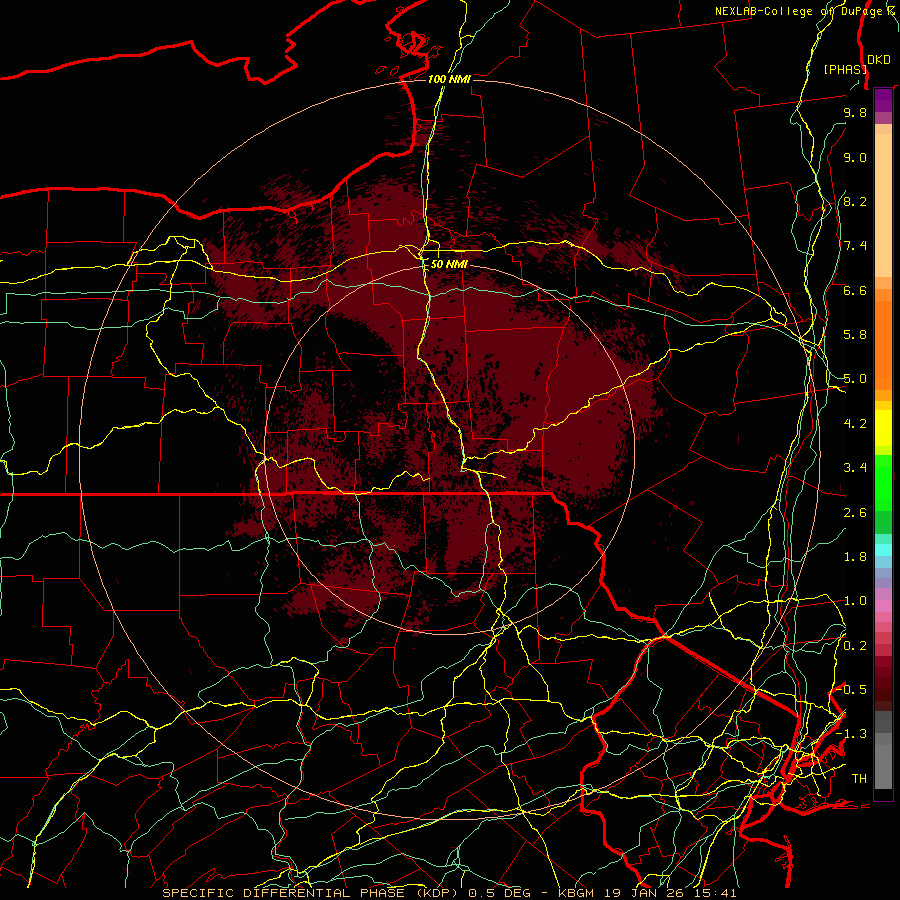Screen dimensions: 900x900
Task: Click the orange segment of the color bar
Action: [x=883, y=344]
